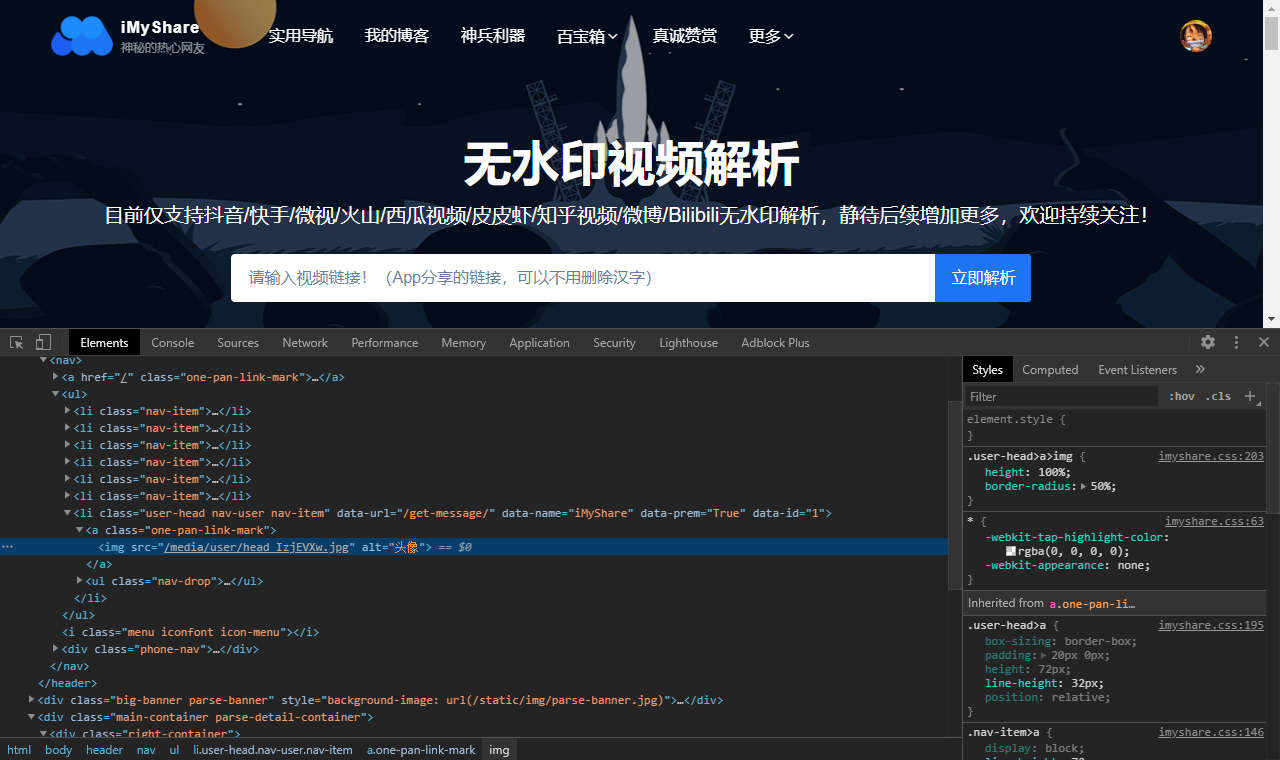Open the 百宝箱 dropdown menu
The height and width of the screenshot is (760, 1280).
click(x=586, y=36)
